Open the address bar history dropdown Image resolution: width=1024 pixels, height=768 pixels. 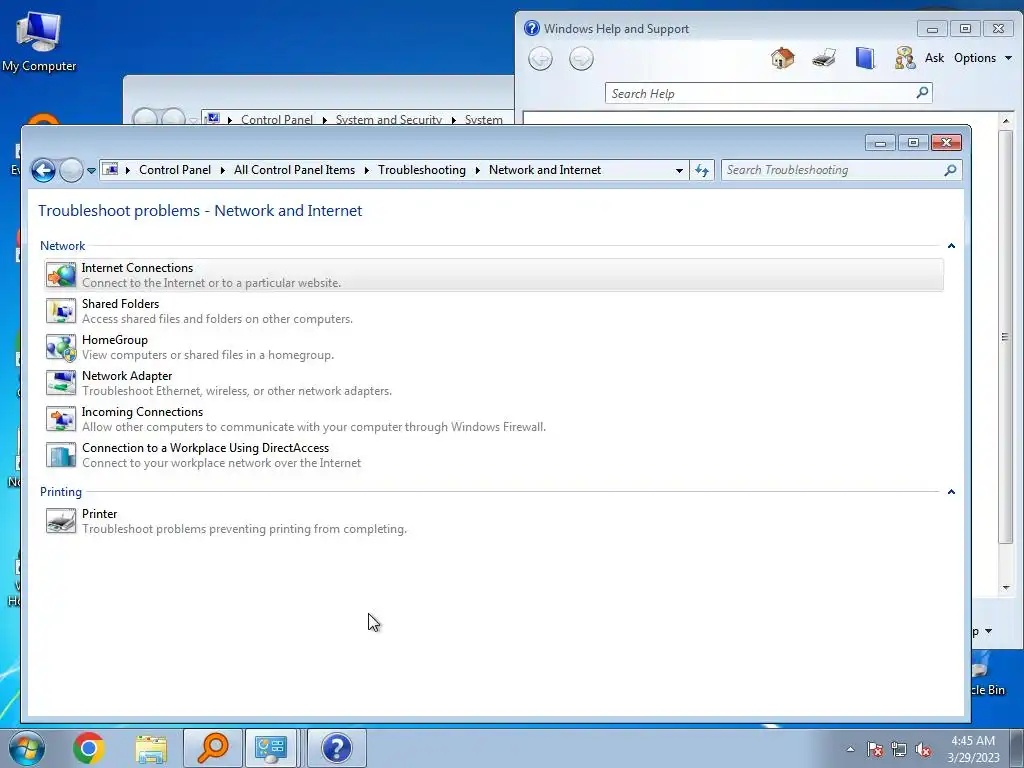coord(679,170)
